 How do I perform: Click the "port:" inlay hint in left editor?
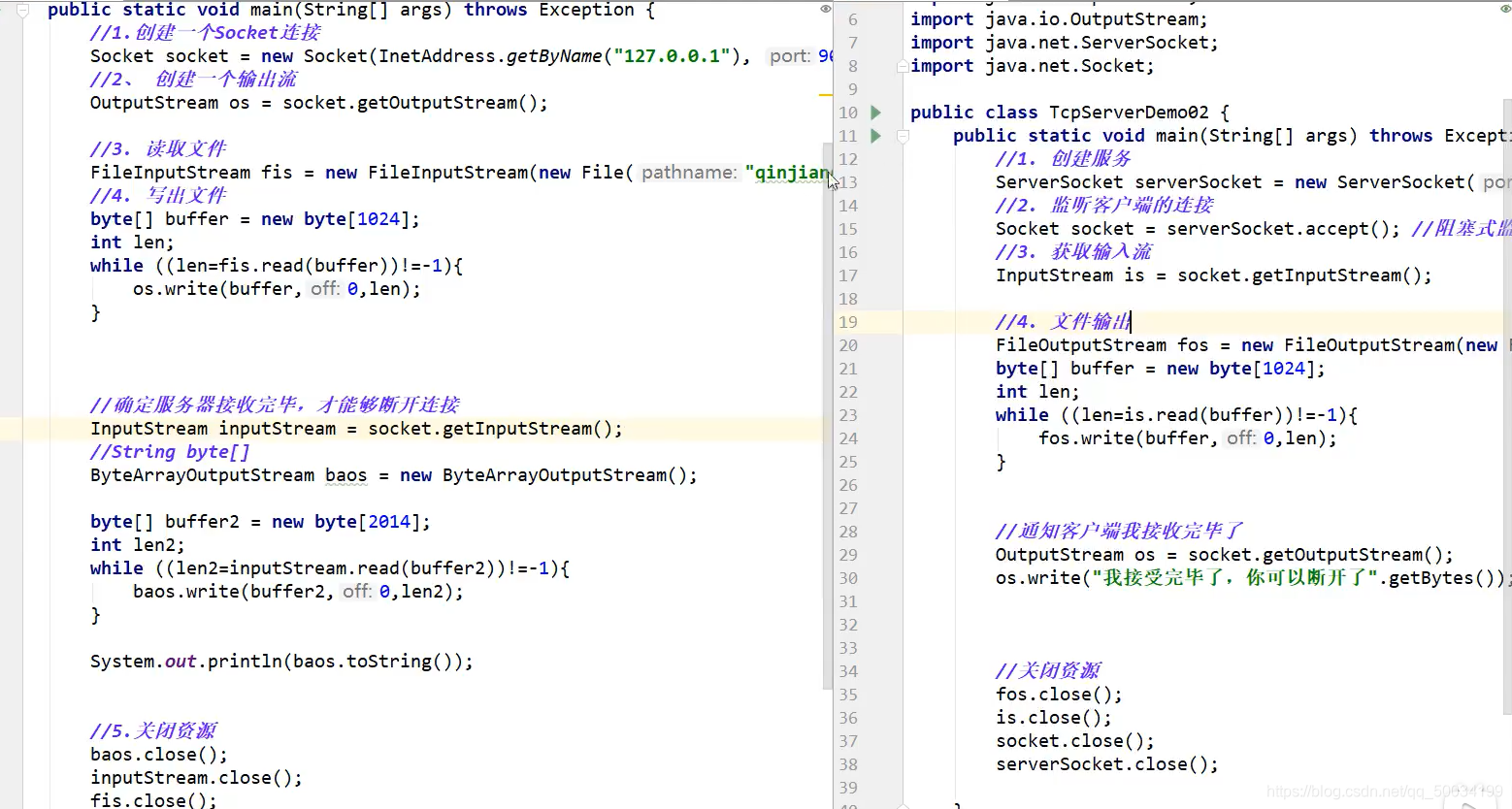[790, 56]
